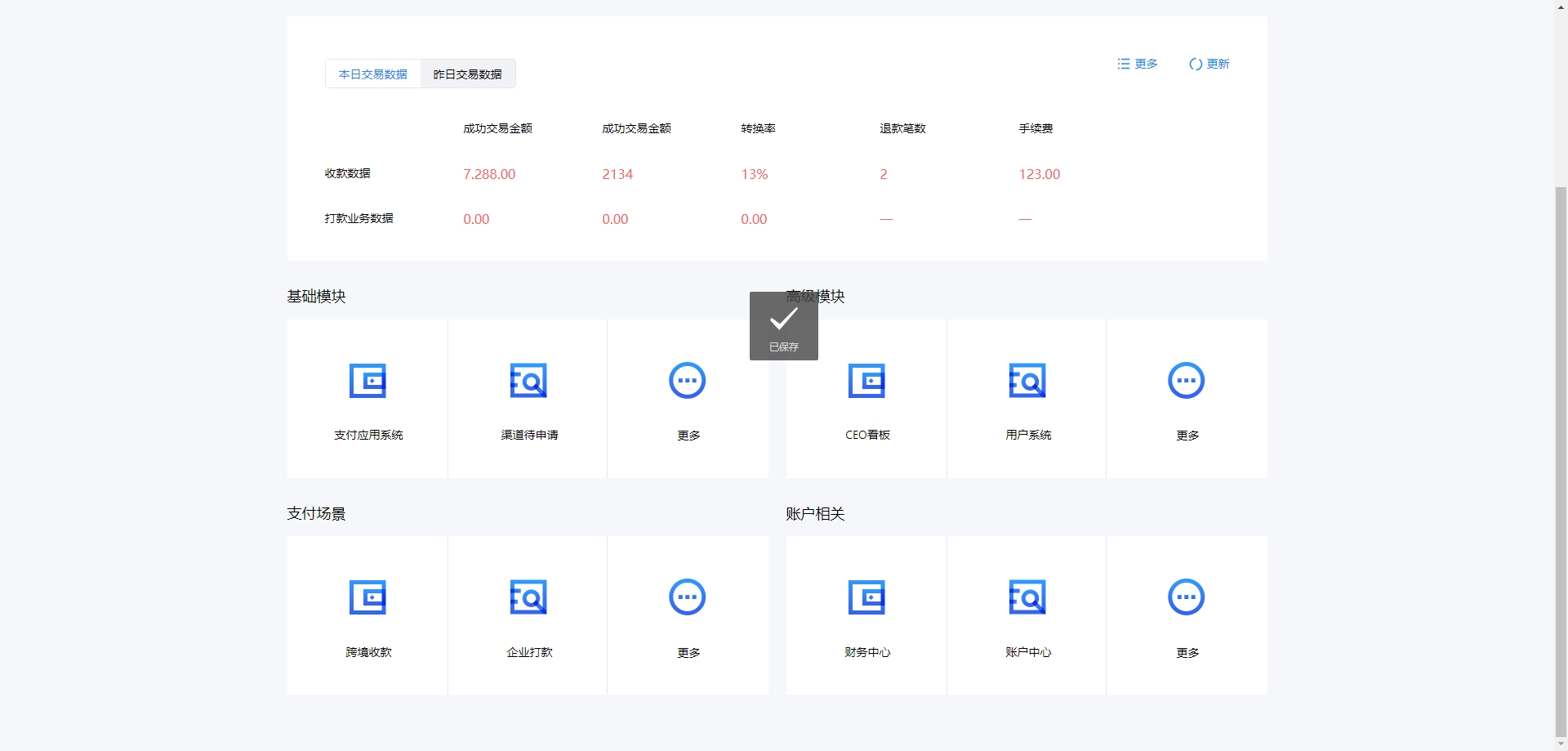Click the 账户相关 section heading

[x=815, y=514]
